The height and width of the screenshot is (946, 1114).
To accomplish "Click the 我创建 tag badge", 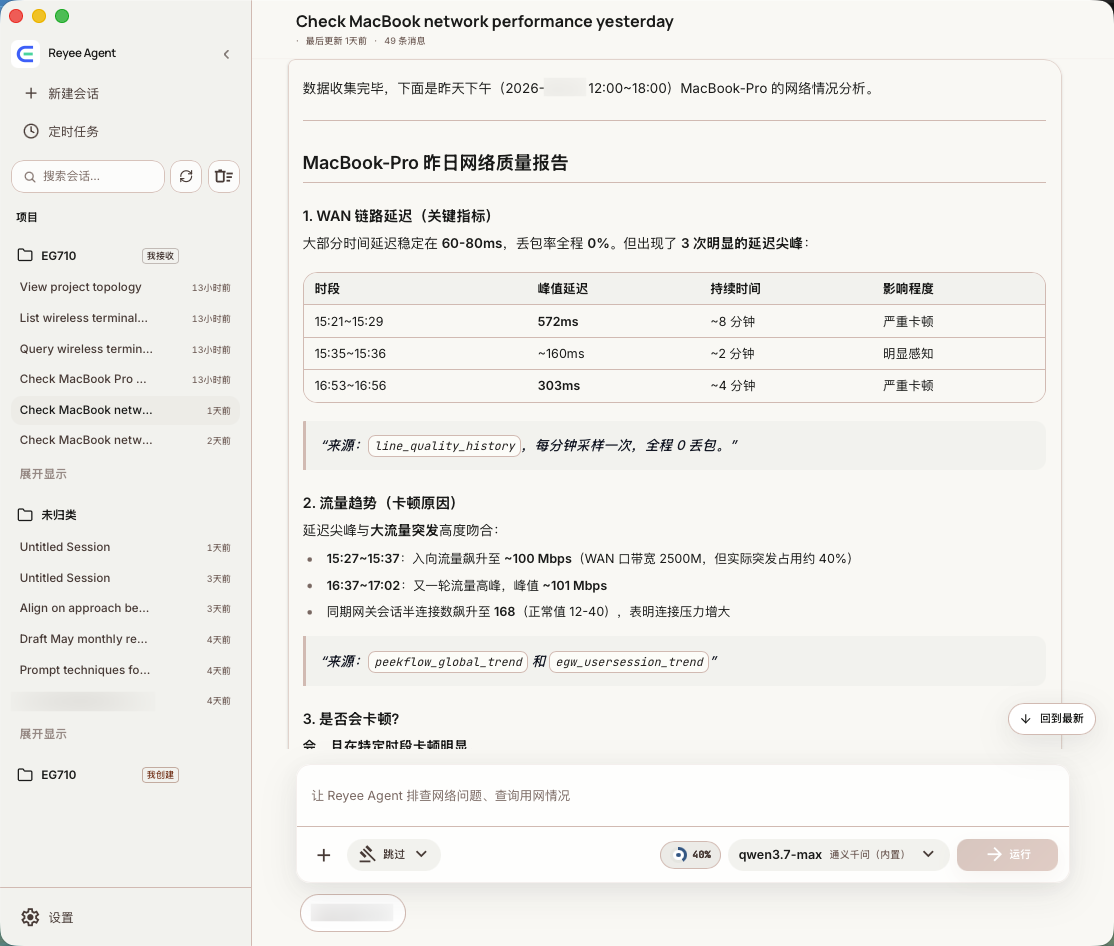I will tap(161, 775).
